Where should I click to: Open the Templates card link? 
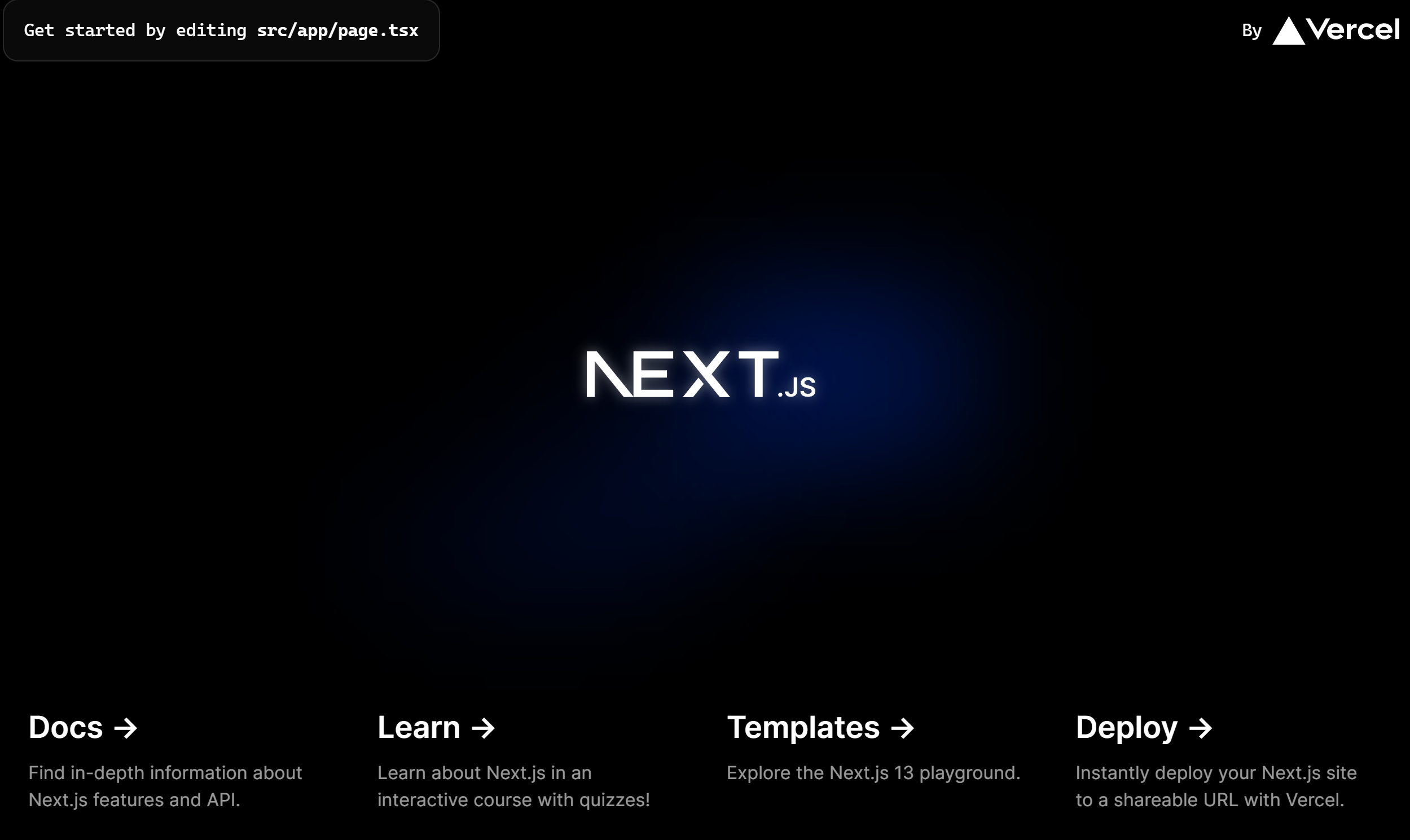click(x=804, y=727)
